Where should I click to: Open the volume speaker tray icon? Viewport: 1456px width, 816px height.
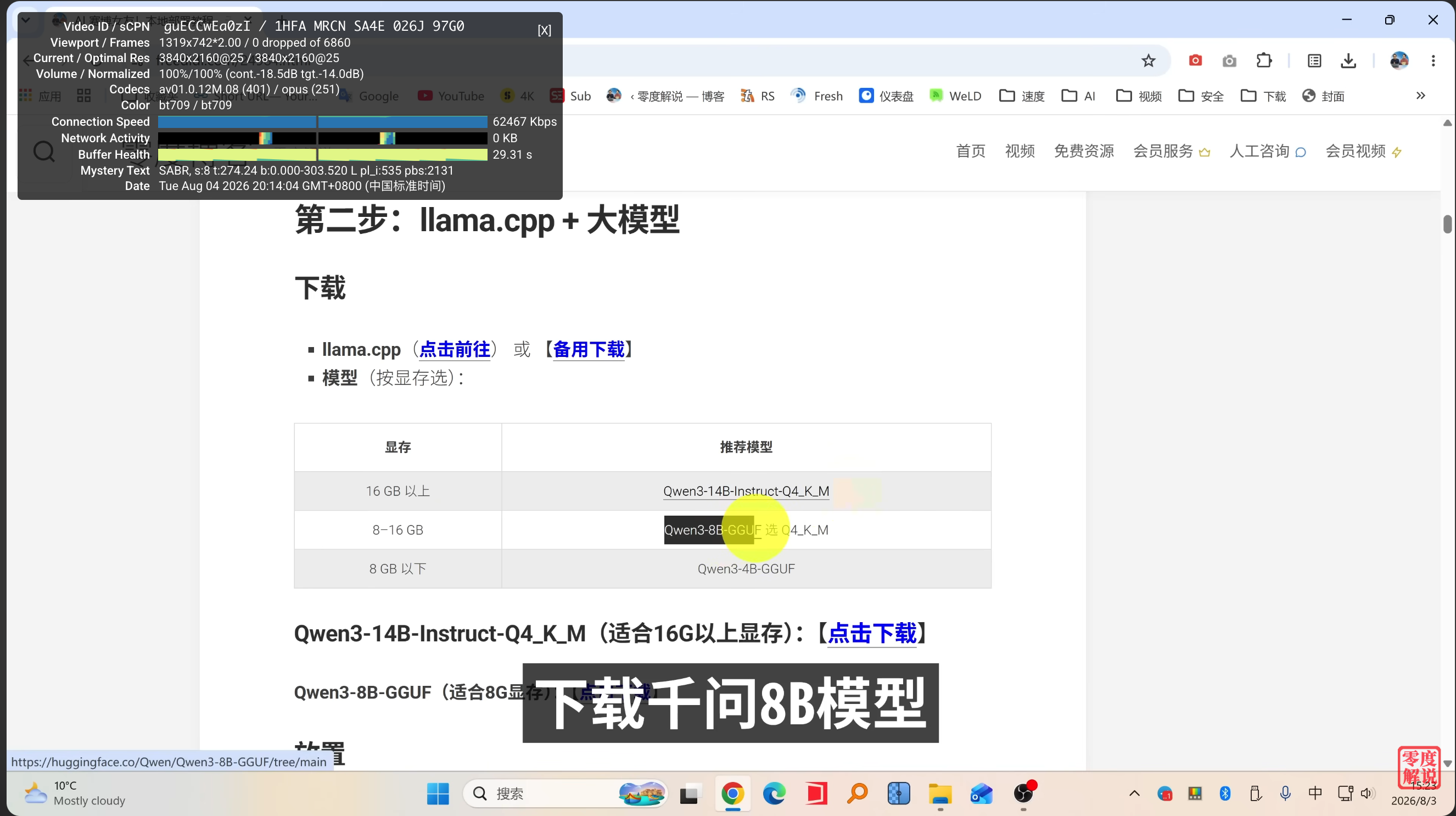coord(1367,793)
